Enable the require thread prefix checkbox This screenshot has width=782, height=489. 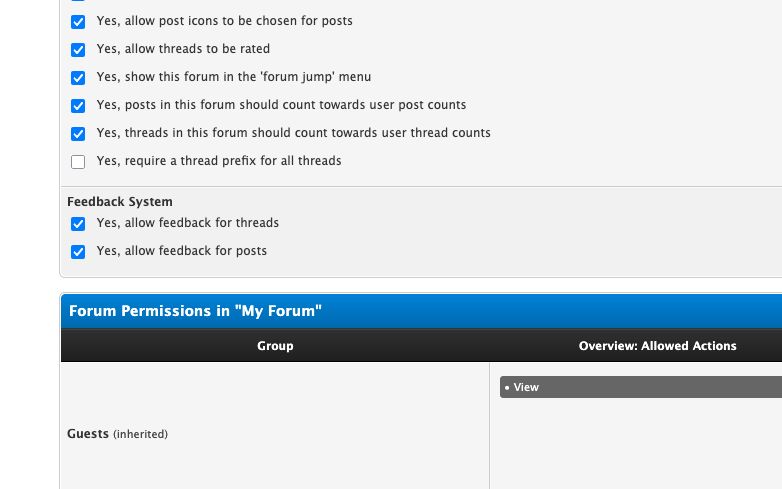coord(78,162)
